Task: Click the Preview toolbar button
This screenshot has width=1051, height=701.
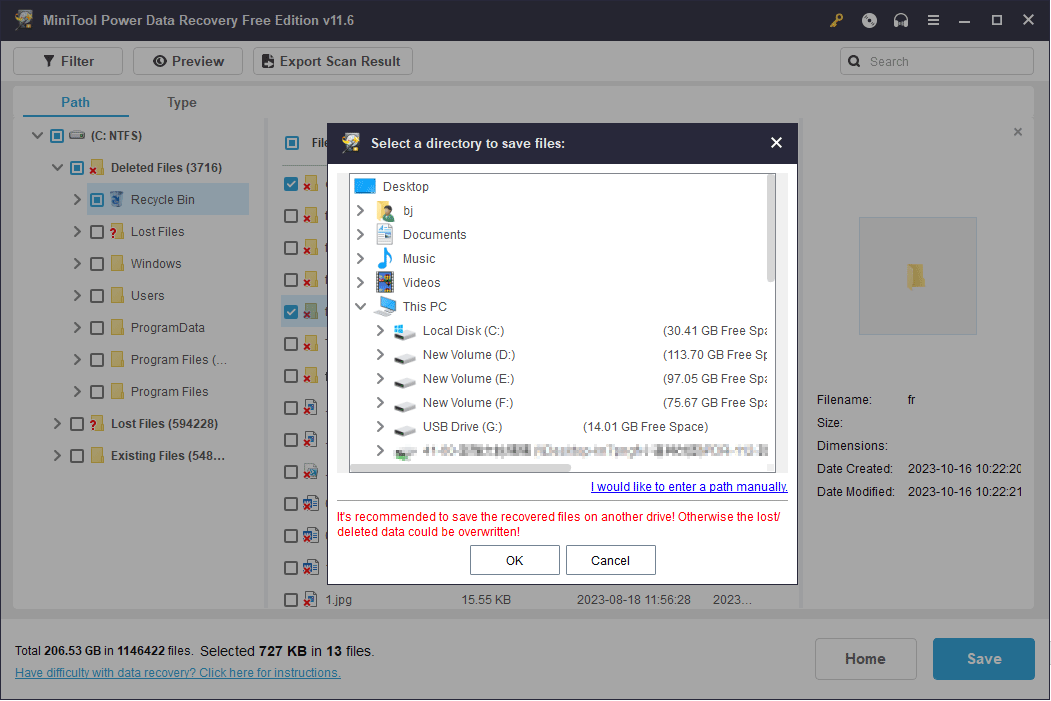Action: click(188, 61)
